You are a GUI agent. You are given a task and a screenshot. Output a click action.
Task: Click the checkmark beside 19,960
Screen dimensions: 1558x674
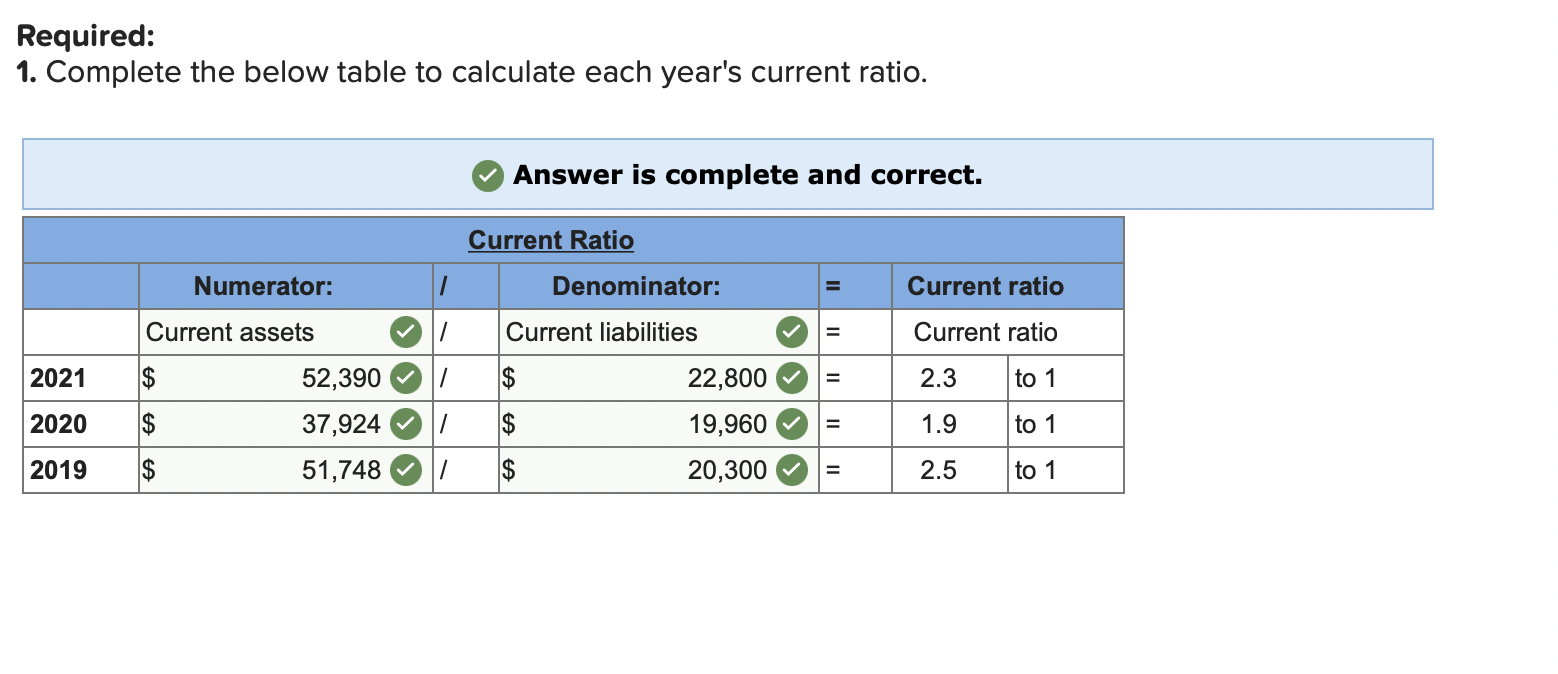click(x=790, y=424)
